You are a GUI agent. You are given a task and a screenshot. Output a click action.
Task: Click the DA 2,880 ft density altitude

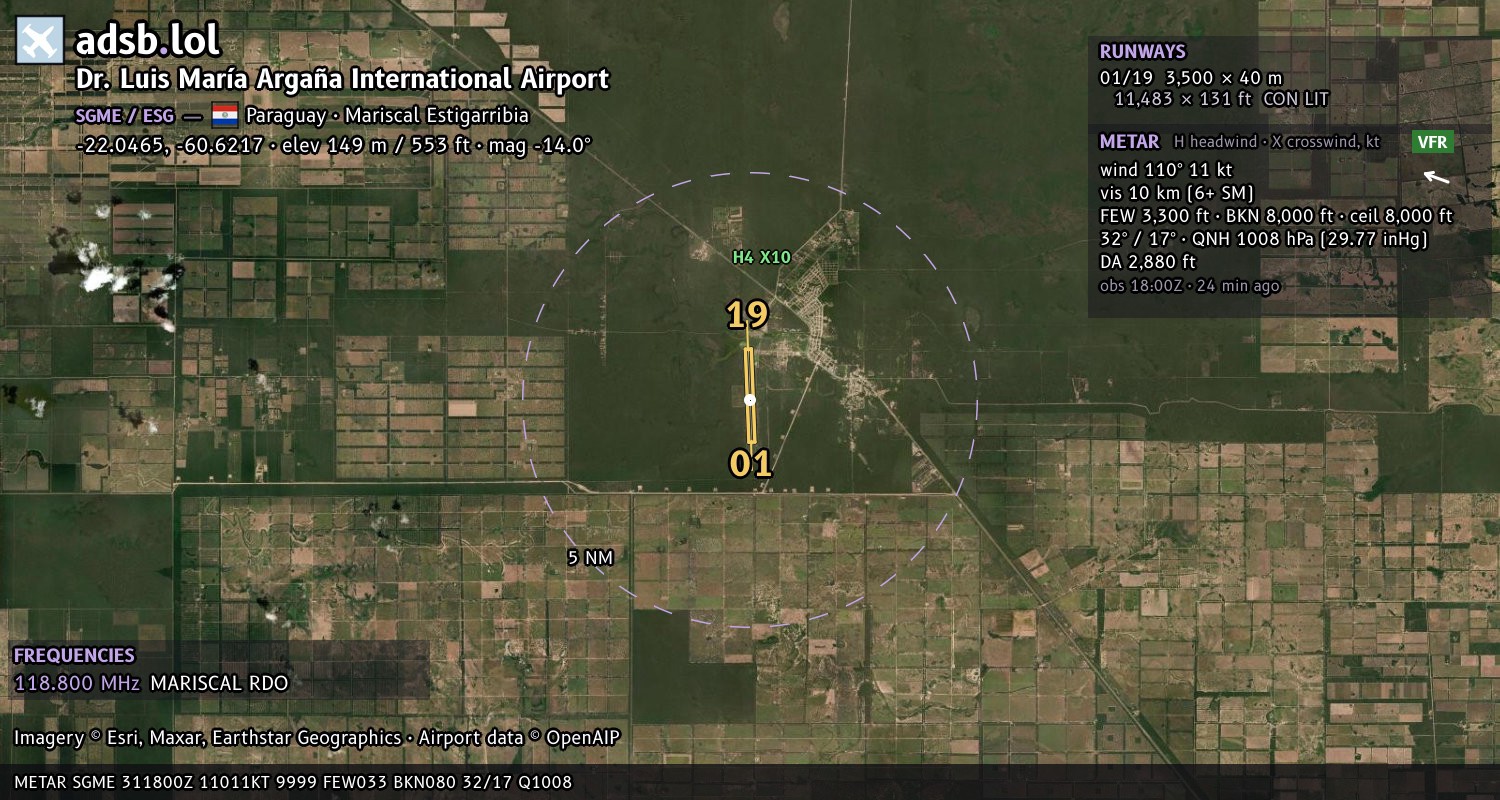click(x=1147, y=262)
